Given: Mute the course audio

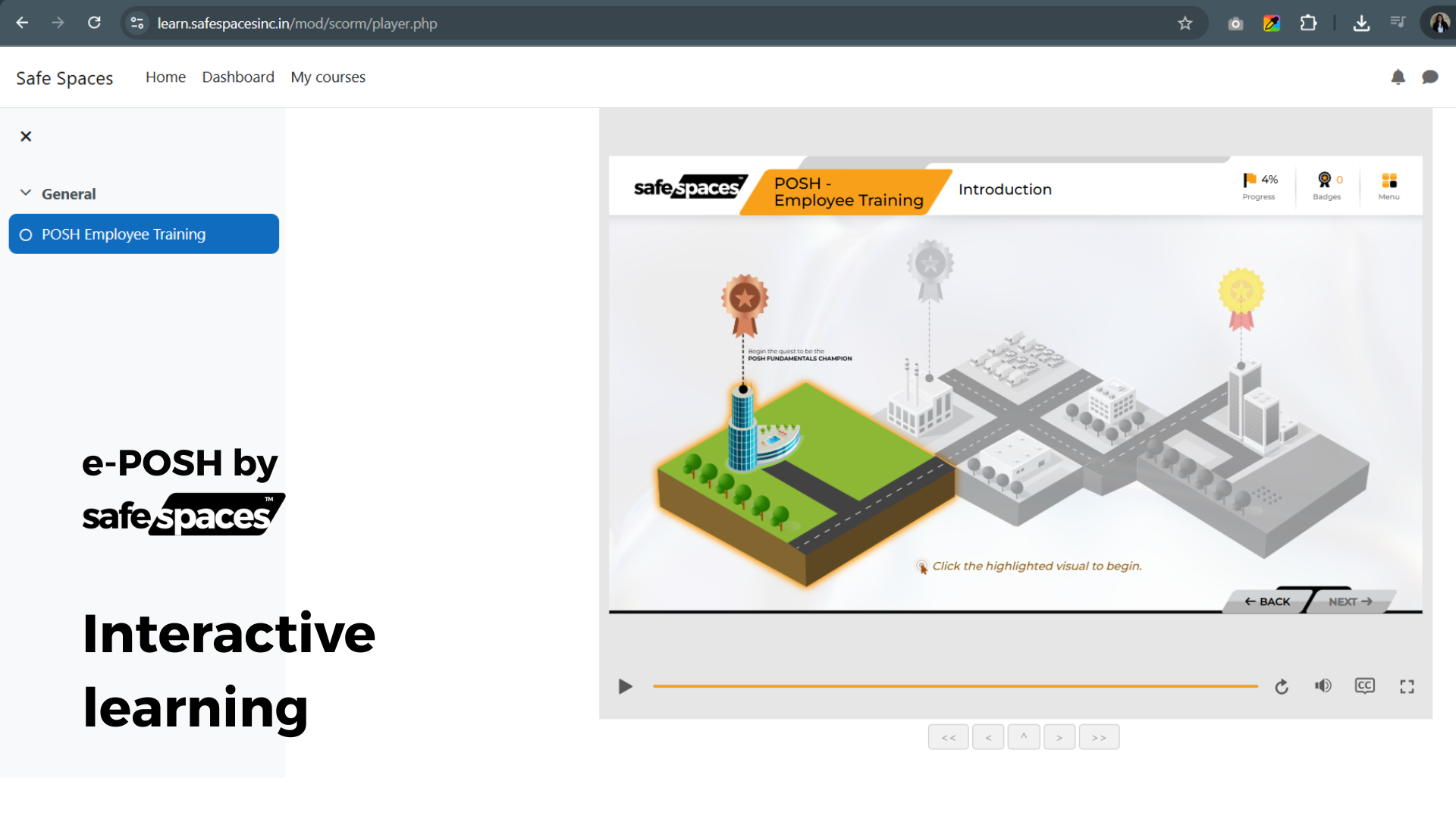Looking at the screenshot, I should pos(1323,686).
